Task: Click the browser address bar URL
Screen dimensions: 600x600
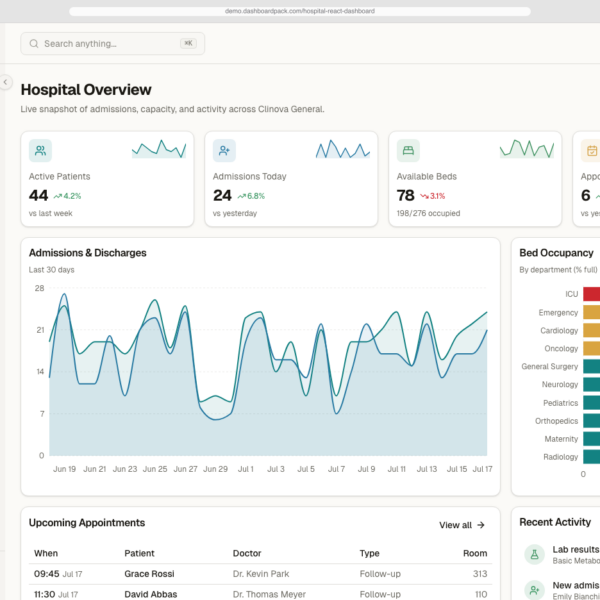Action: (x=300, y=11)
